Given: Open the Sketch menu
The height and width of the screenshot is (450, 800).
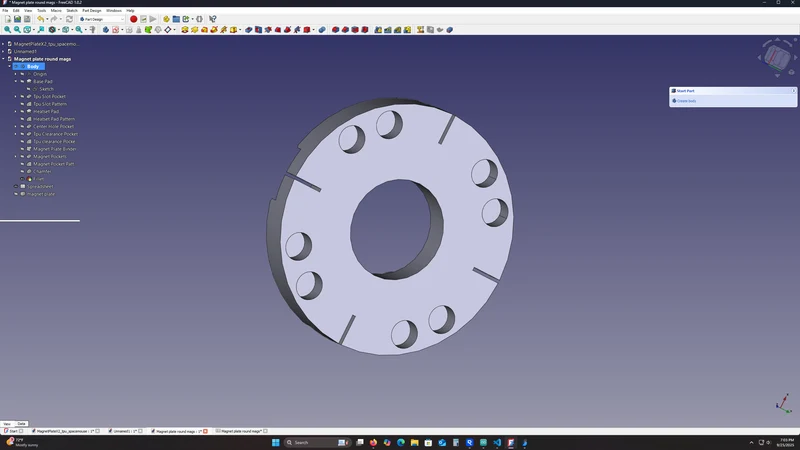Looking at the screenshot, I should (72, 10).
